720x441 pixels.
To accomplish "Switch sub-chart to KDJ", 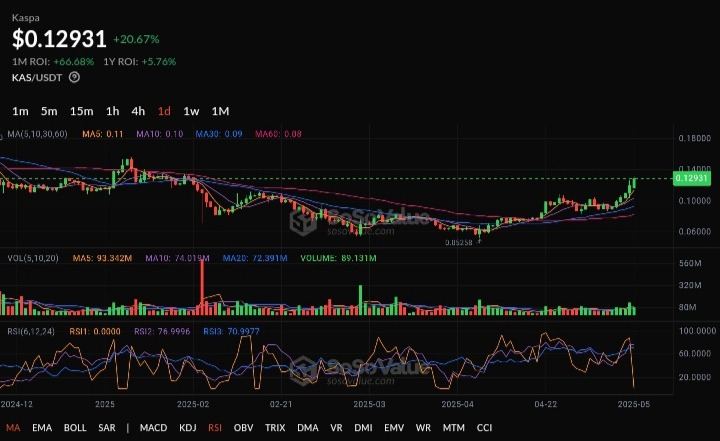I will (189, 428).
